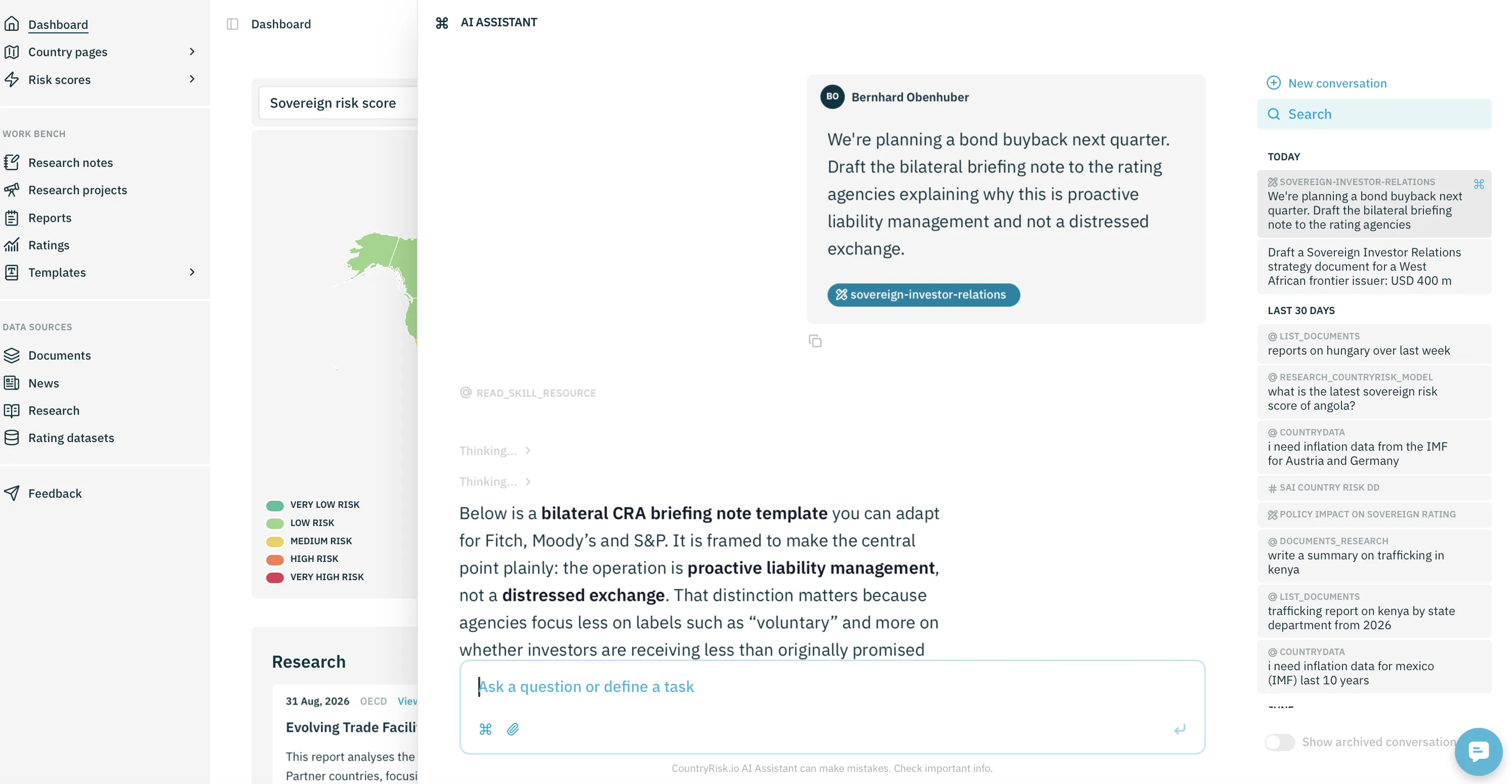1512x784 pixels.
Task: Focus the Ask a question input field
Action: pos(832,686)
